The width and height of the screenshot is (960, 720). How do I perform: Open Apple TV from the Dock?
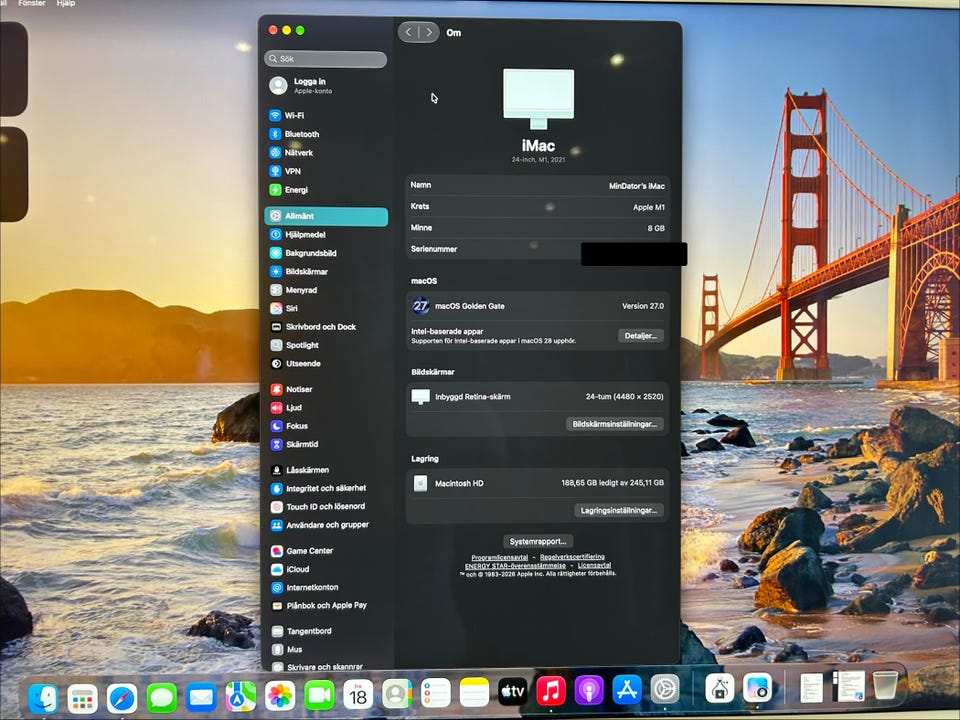coord(512,692)
